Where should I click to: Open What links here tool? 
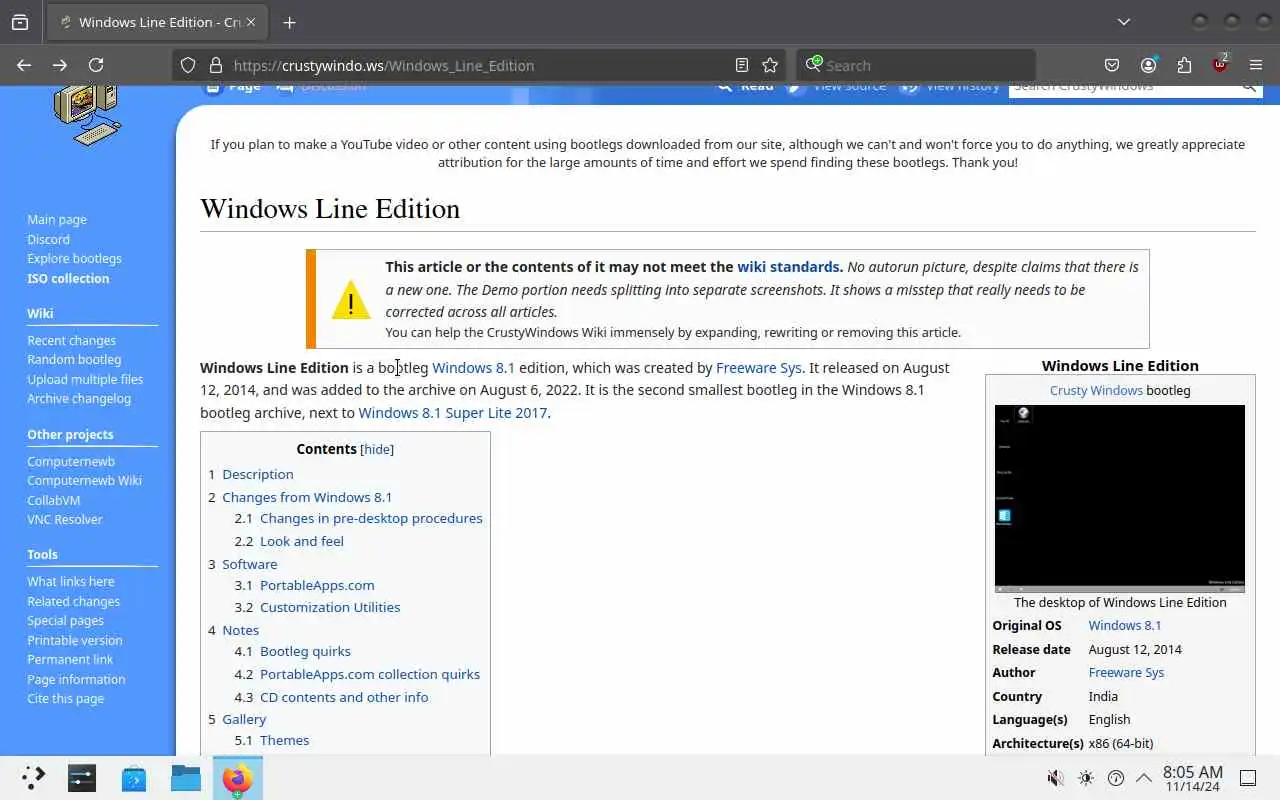pyautogui.click(x=70, y=582)
